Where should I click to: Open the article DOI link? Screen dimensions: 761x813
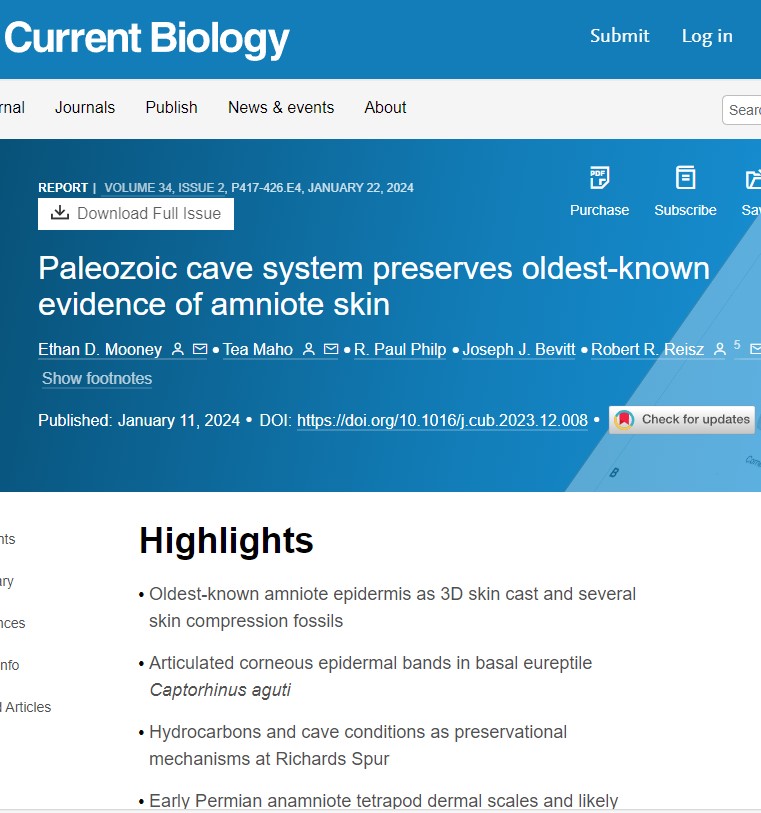[442, 421]
